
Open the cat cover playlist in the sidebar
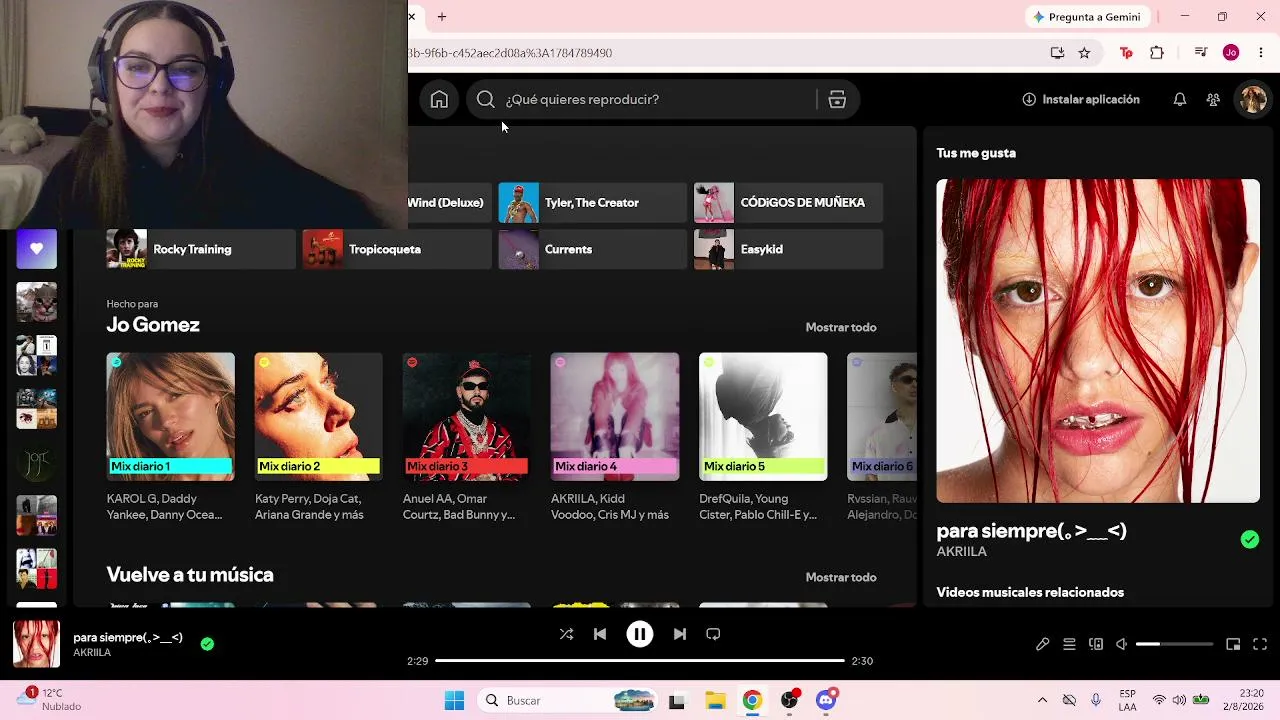(36, 302)
